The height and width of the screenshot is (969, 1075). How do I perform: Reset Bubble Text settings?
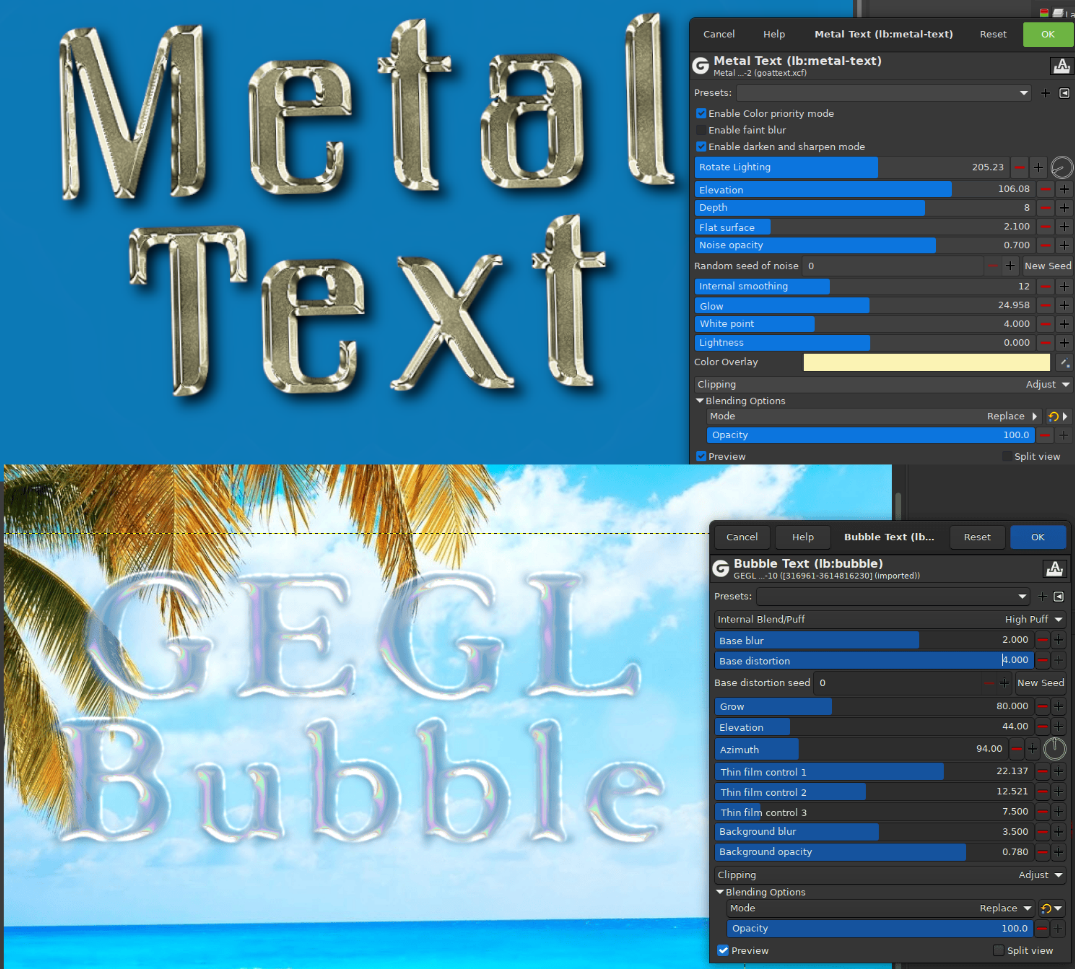[x=977, y=537]
